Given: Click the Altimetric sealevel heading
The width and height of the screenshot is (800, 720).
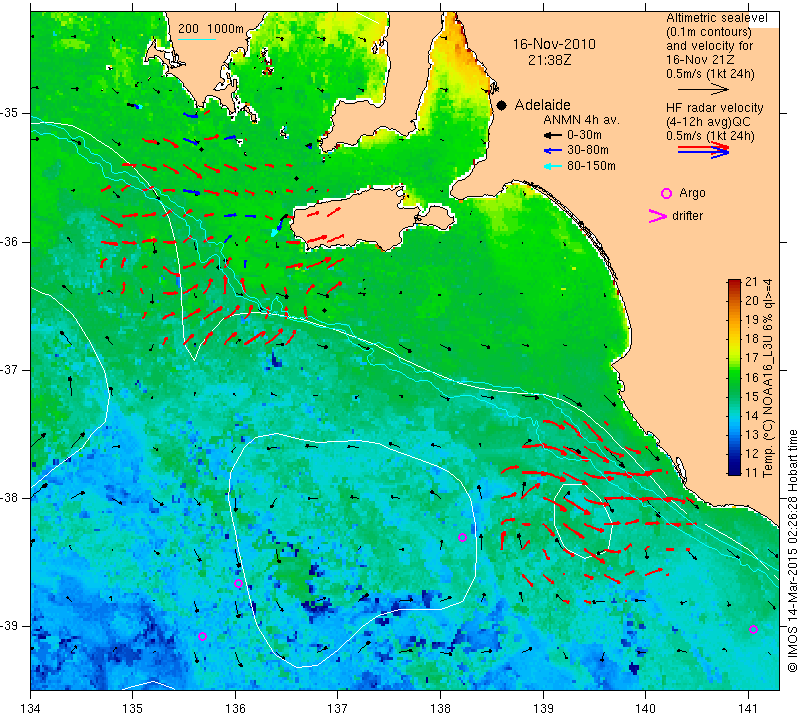Looking at the screenshot, I should click(x=716, y=18).
